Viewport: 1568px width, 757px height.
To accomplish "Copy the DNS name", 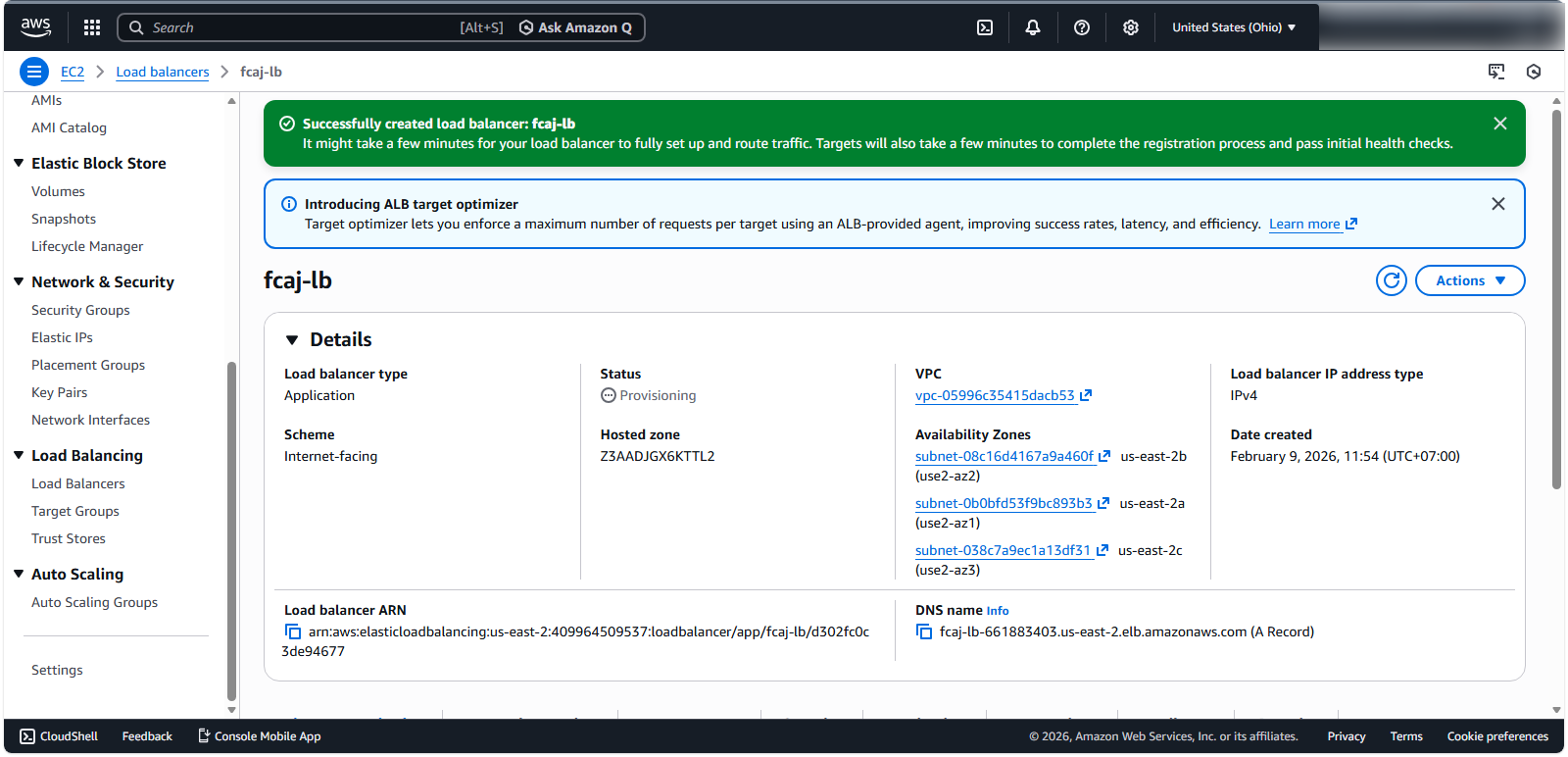I will pos(924,631).
